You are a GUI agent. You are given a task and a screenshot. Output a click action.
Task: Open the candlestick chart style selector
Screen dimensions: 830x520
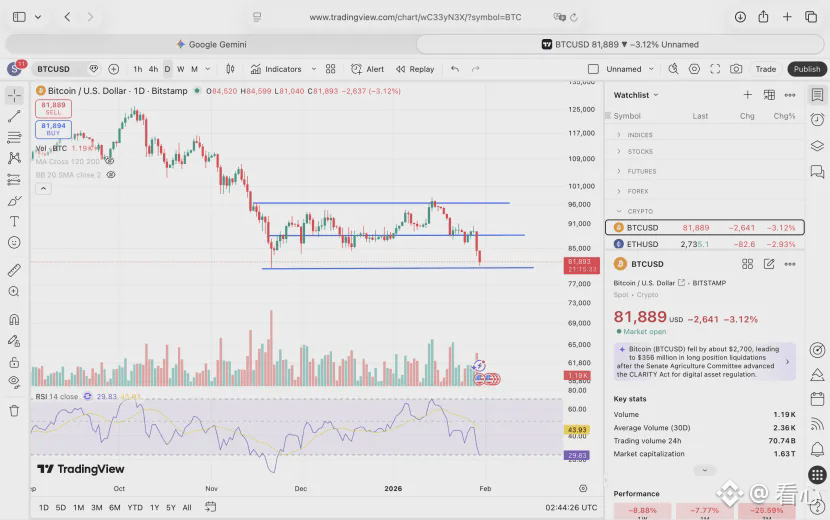230,69
